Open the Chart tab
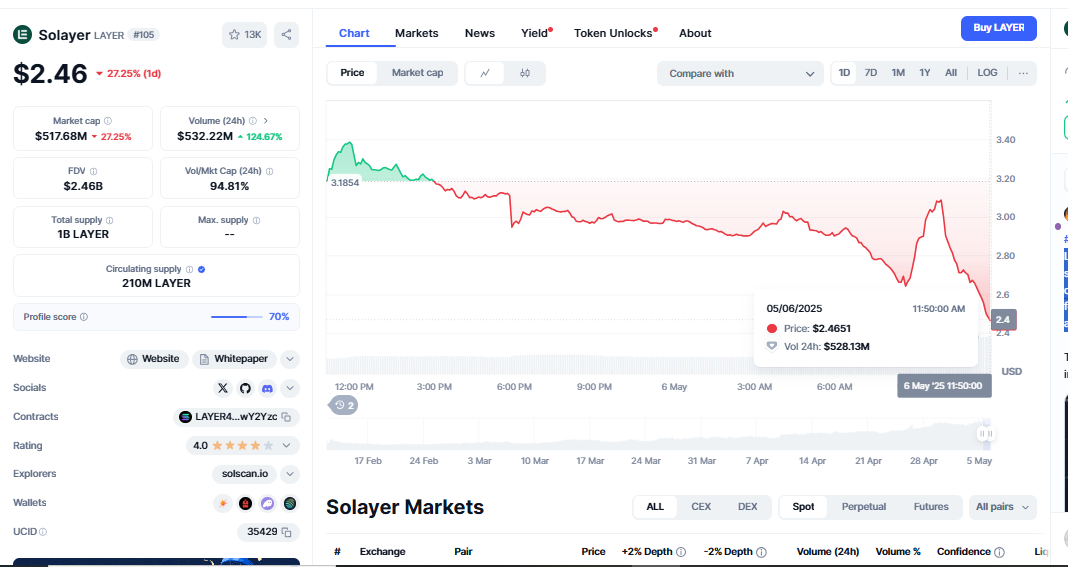The image size is (1068, 567). (x=354, y=33)
